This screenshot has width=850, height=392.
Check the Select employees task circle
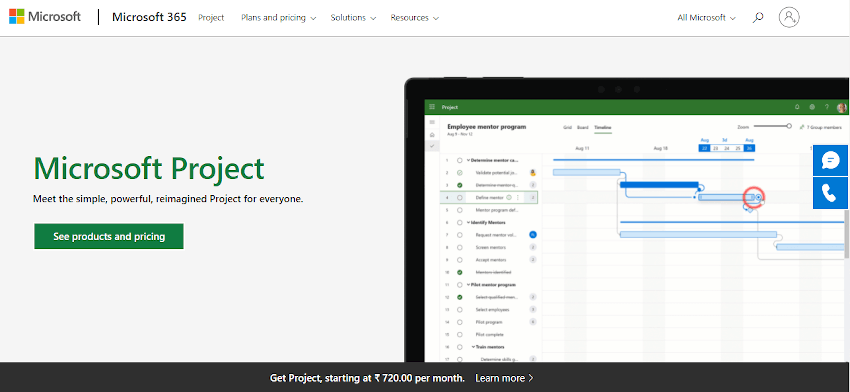460,310
